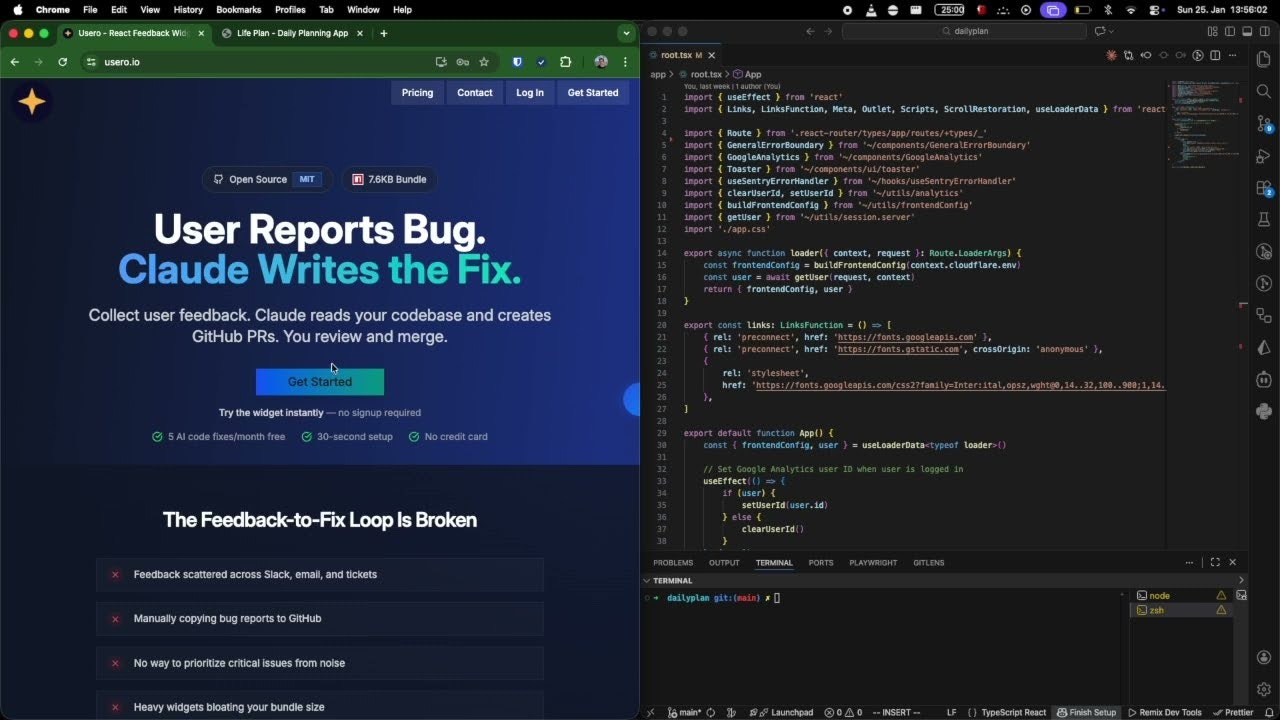This screenshot has width=1280, height=720.
Task: Click the Claude sparkle icon in editor toolbar
Action: point(1111,55)
